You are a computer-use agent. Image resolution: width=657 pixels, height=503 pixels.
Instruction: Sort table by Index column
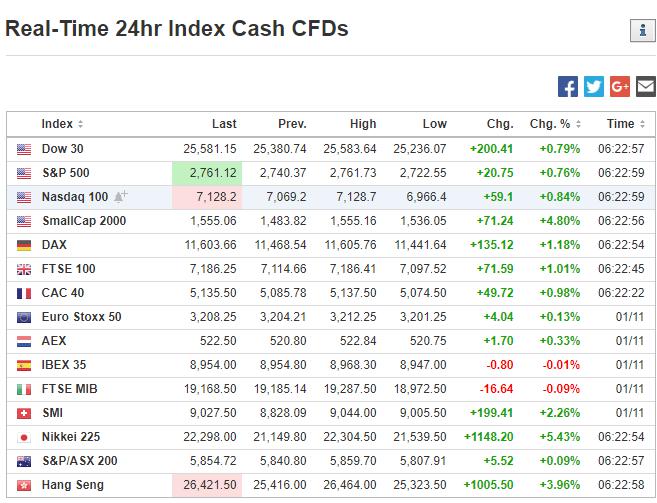[62, 124]
